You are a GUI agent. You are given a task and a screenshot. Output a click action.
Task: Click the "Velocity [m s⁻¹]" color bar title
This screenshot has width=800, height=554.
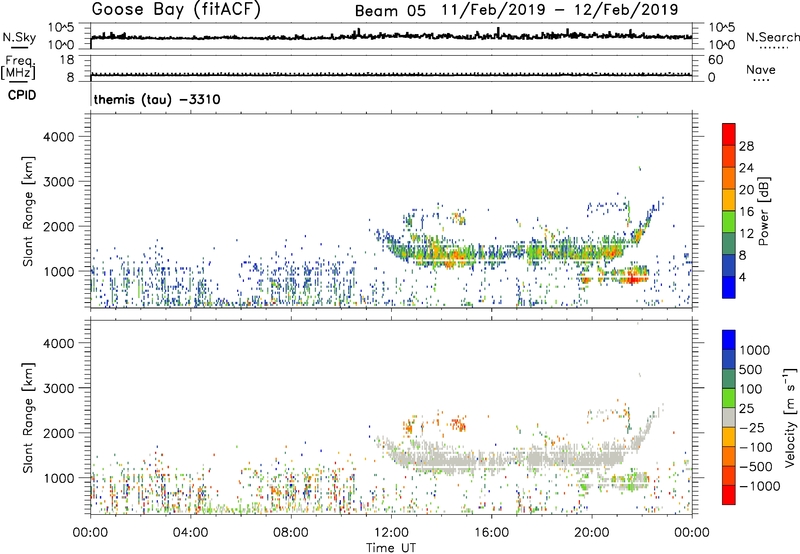[x=790, y=417]
